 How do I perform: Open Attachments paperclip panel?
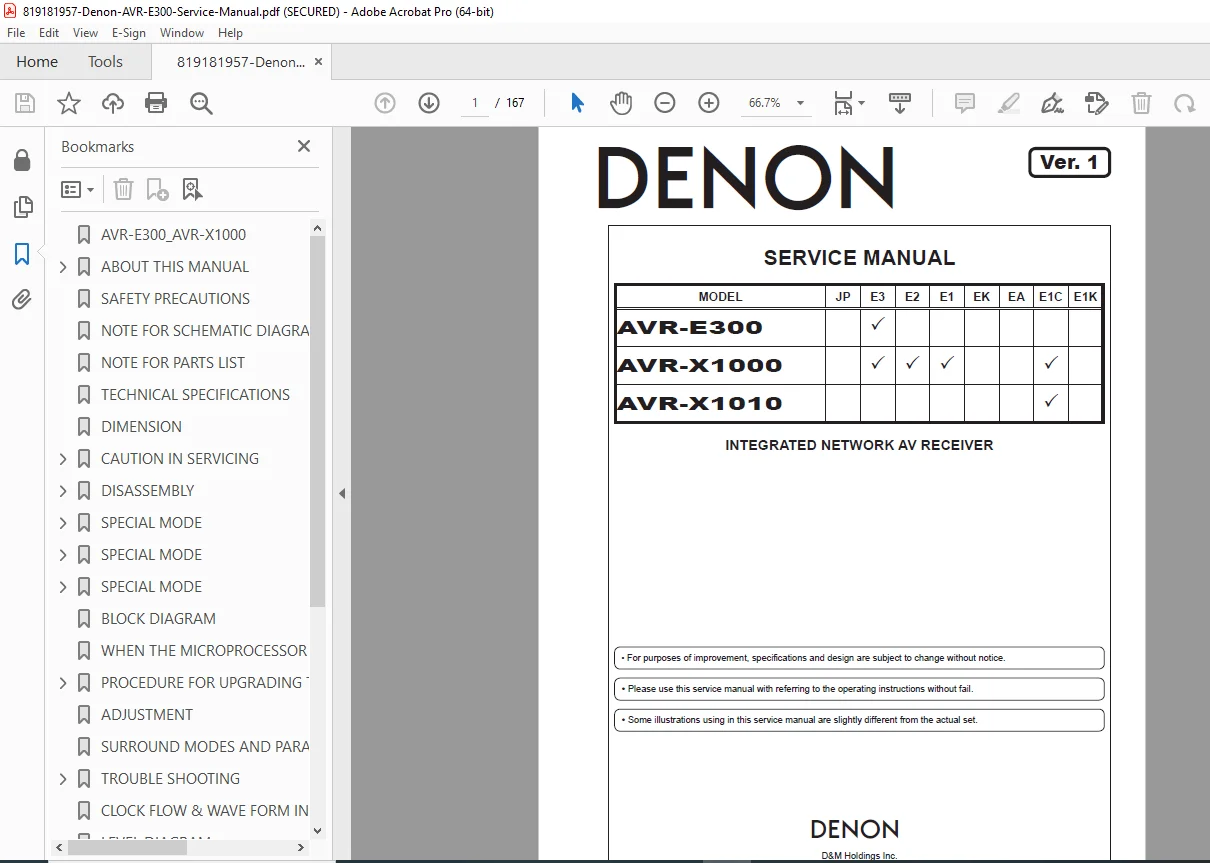[21, 299]
